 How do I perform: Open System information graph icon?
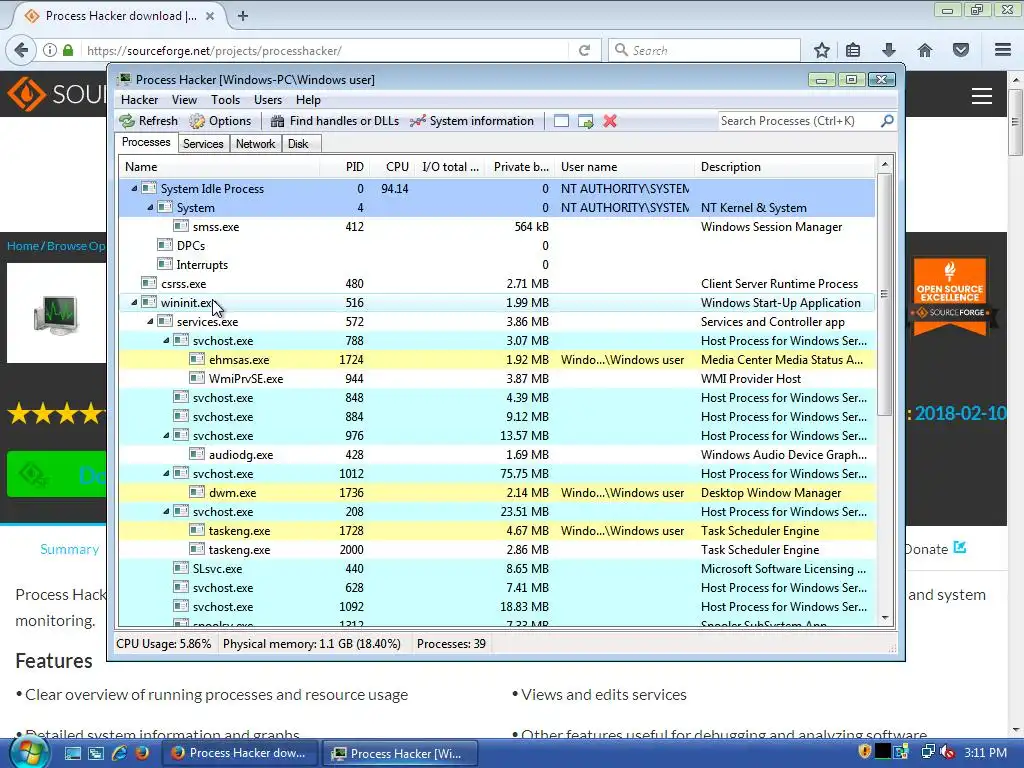(417, 121)
